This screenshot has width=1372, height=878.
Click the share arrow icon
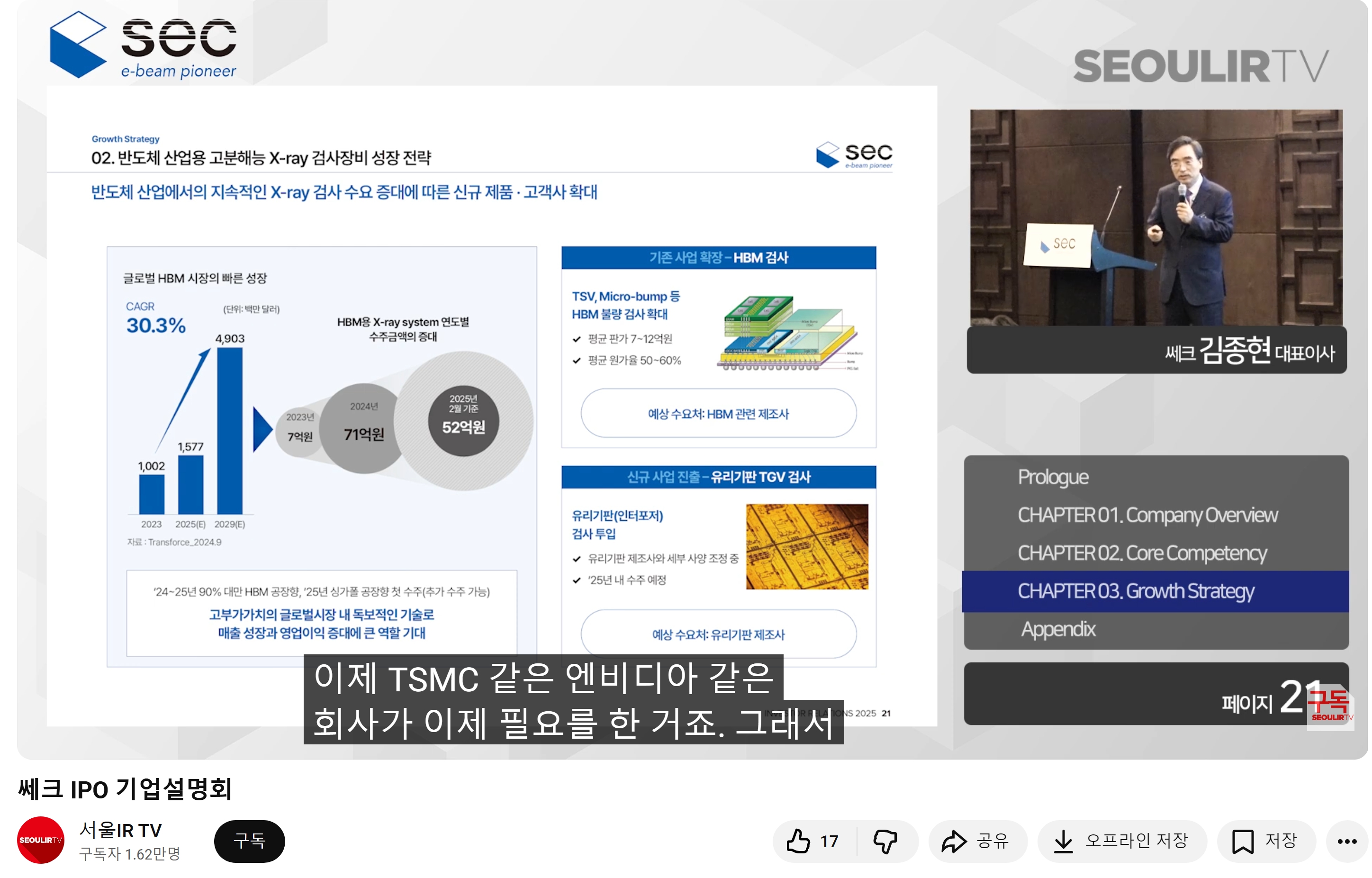954,841
